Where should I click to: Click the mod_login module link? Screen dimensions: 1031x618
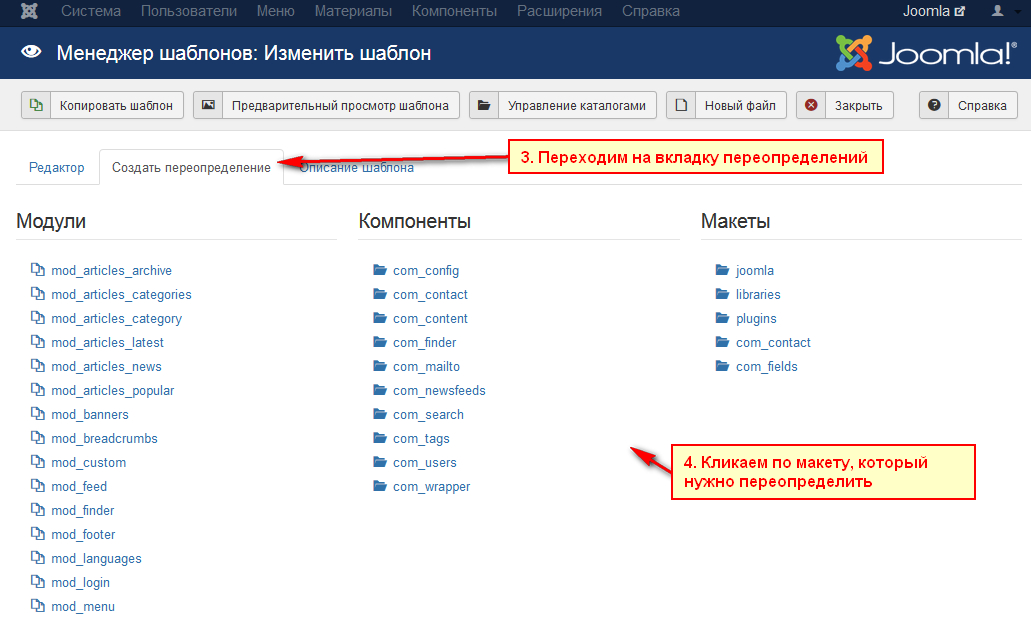click(80, 582)
